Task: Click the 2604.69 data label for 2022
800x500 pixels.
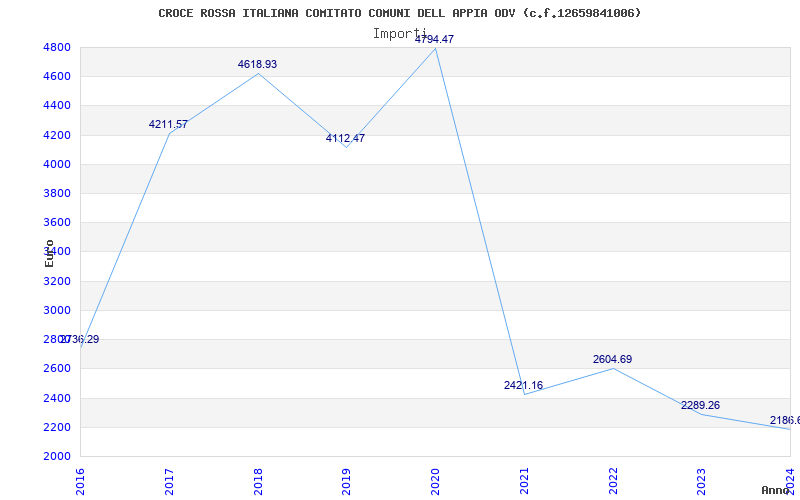Action: 612,359
